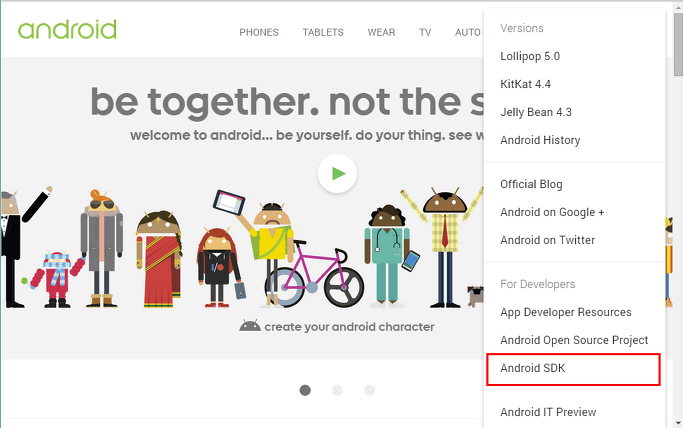Click the scrollbar down arrow

tap(678, 423)
